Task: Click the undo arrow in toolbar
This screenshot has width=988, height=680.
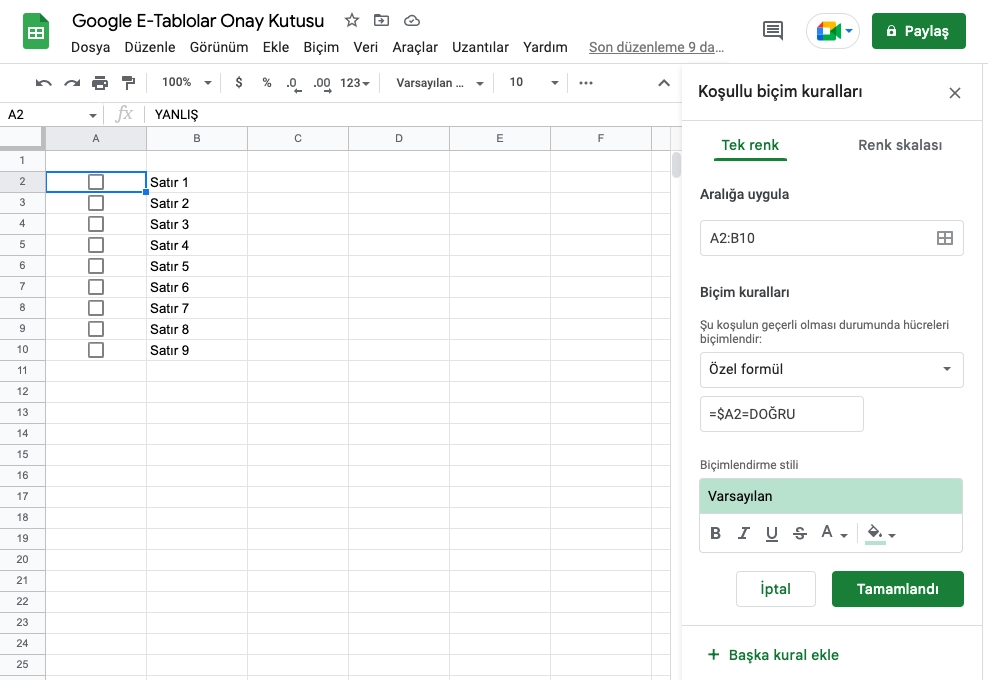Action: [43, 83]
